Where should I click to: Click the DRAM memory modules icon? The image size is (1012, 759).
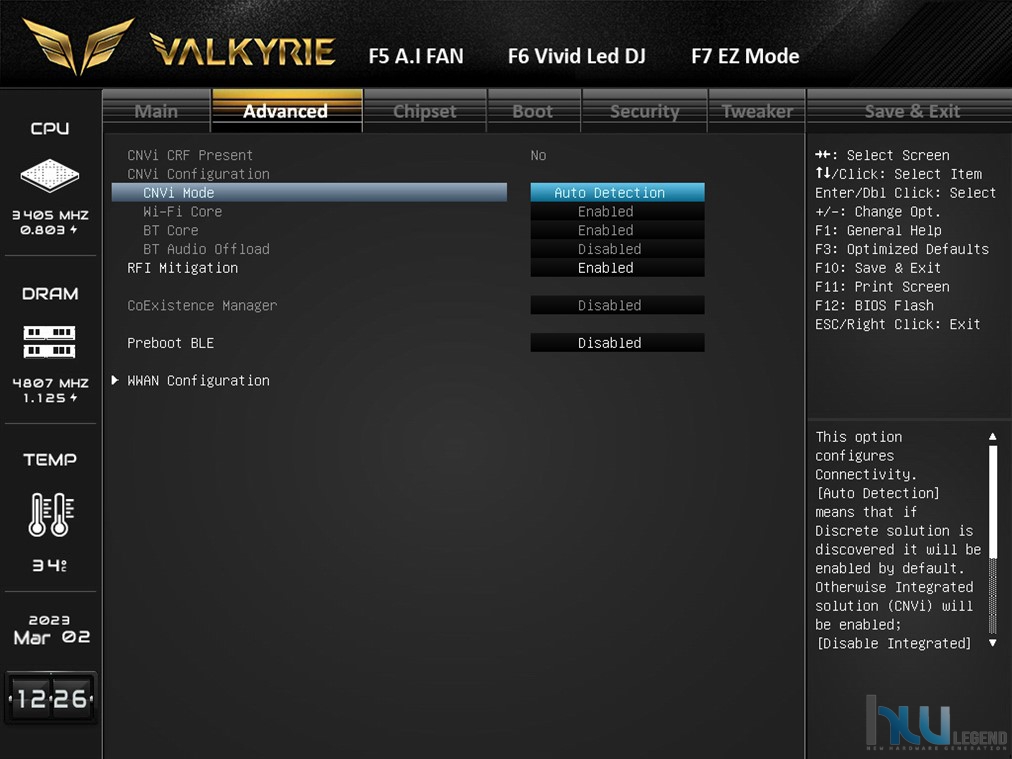(50, 341)
